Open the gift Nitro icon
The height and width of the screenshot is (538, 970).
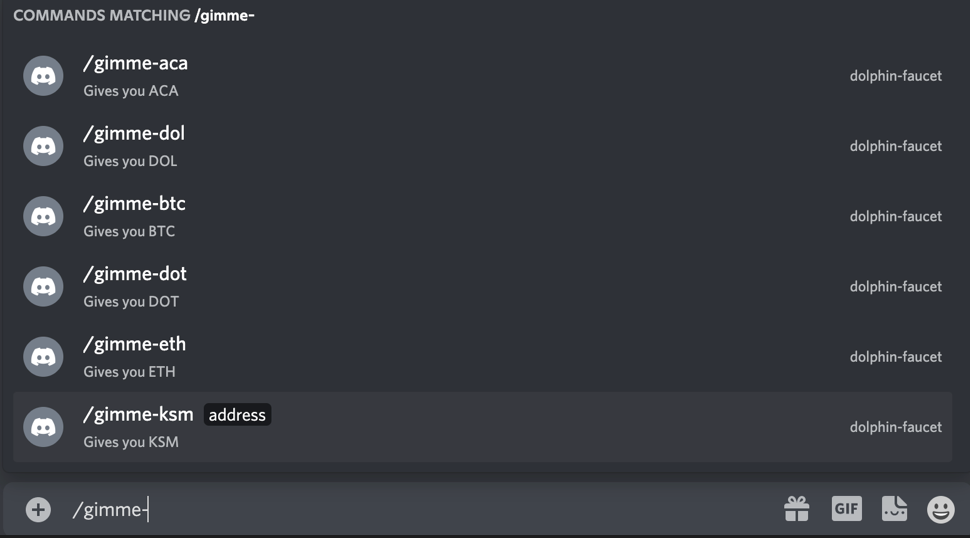click(797, 510)
